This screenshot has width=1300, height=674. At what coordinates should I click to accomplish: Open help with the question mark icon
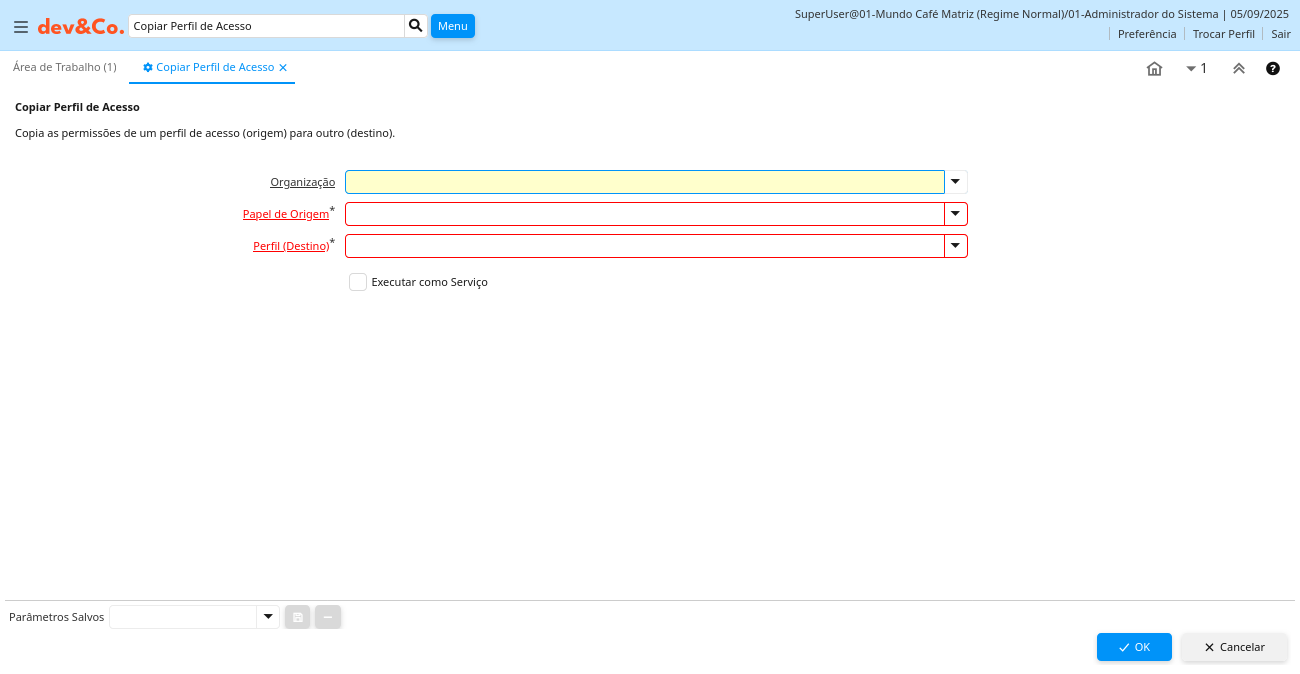1273,69
